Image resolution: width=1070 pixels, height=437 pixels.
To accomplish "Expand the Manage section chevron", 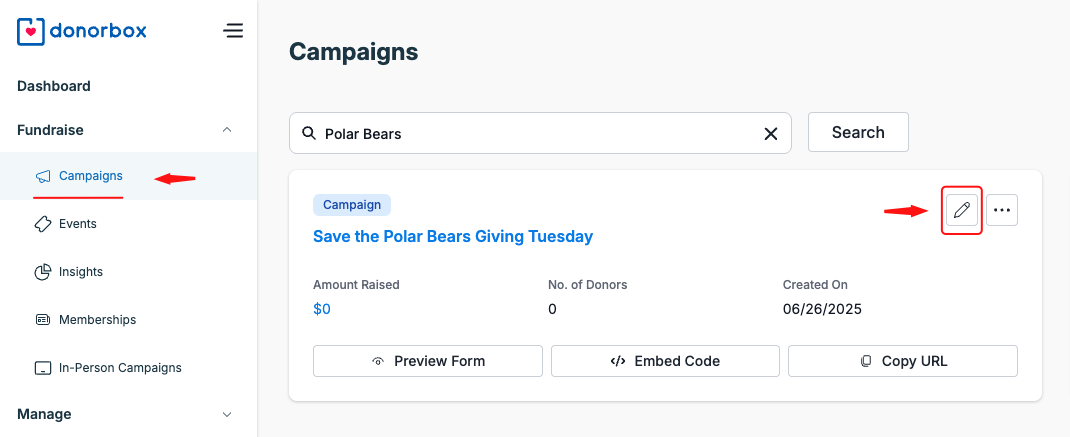I will (227, 414).
